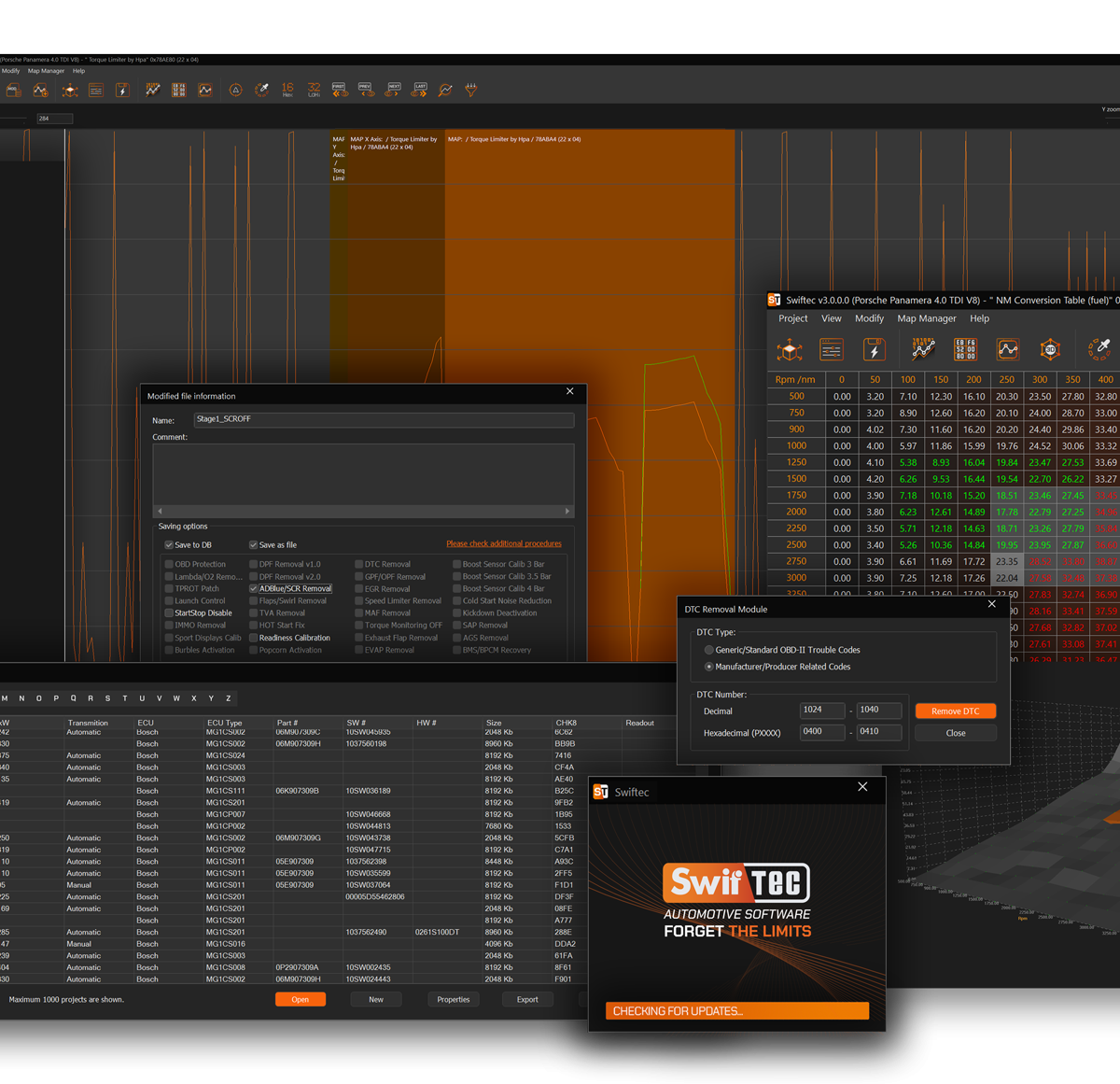Select Generic/Standard OBD-II Trouble Codes
Screen dimensions: 1120x1084
(709, 650)
